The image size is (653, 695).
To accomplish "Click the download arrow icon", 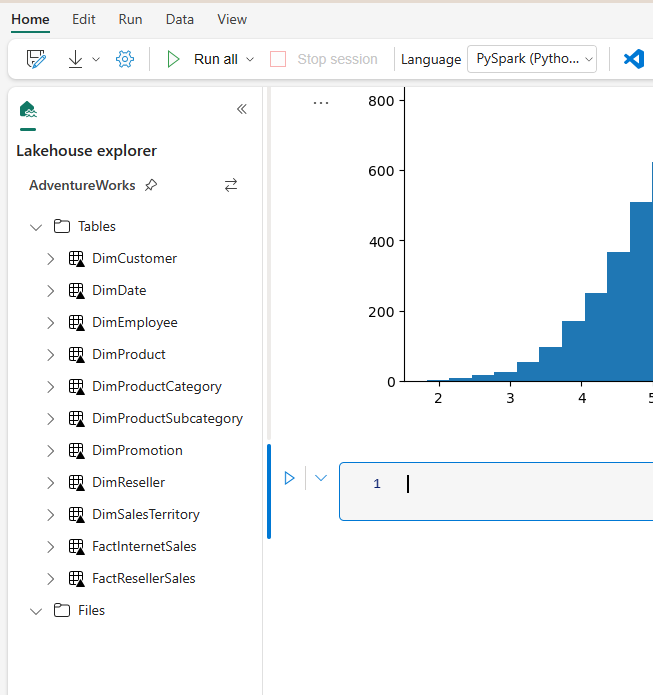I will (75, 59).
